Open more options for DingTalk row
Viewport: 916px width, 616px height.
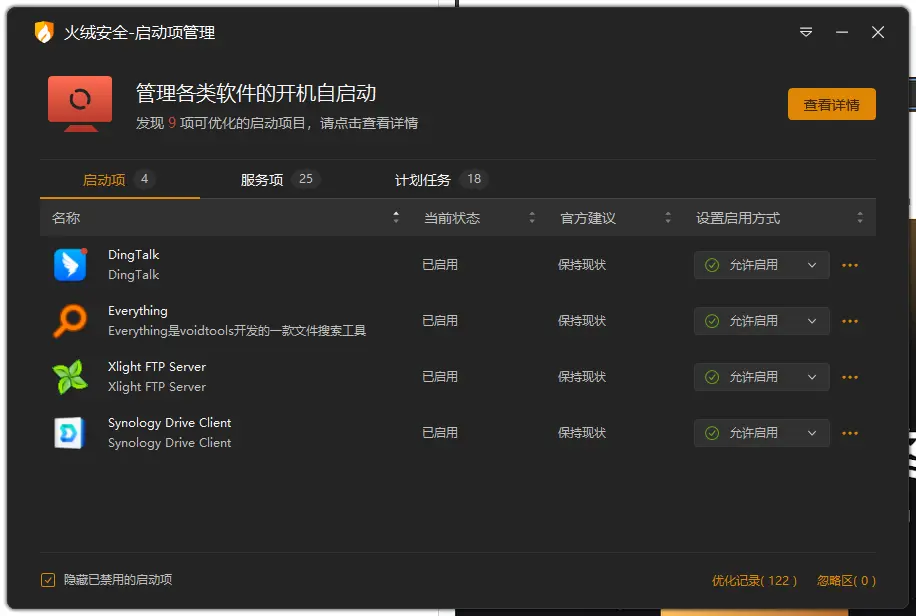pyautogui.click(x=850, y=265)
